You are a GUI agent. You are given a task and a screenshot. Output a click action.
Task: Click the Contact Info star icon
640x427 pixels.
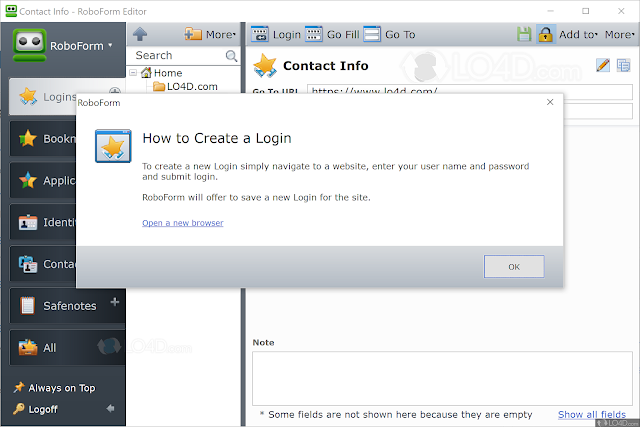(265, 65)
